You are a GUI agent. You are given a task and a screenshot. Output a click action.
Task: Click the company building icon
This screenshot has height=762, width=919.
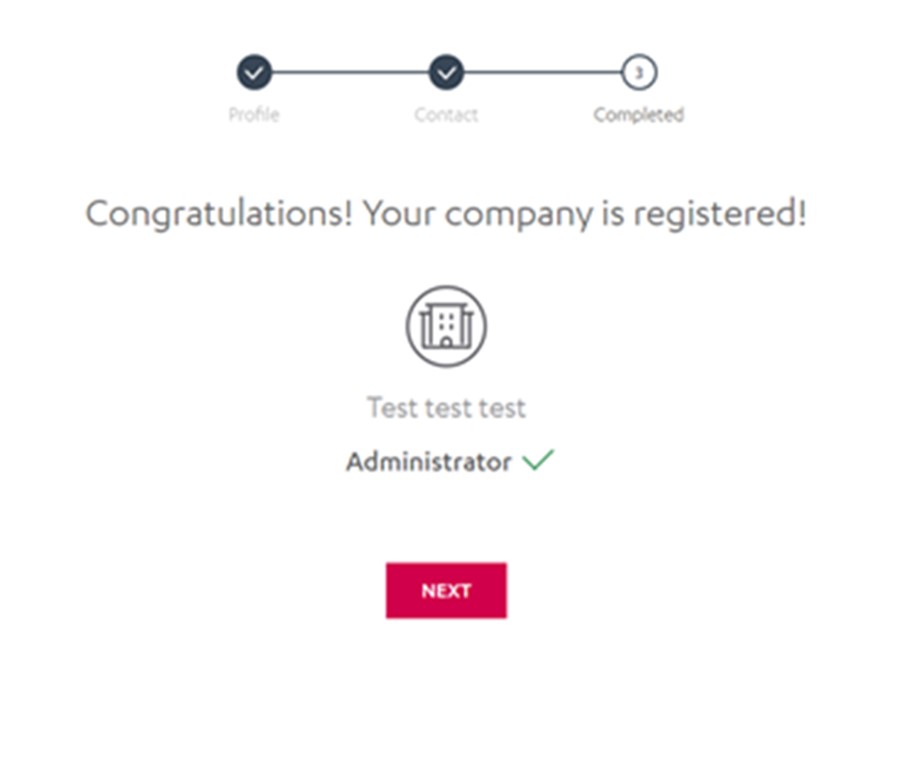click(x=446, y=326)
